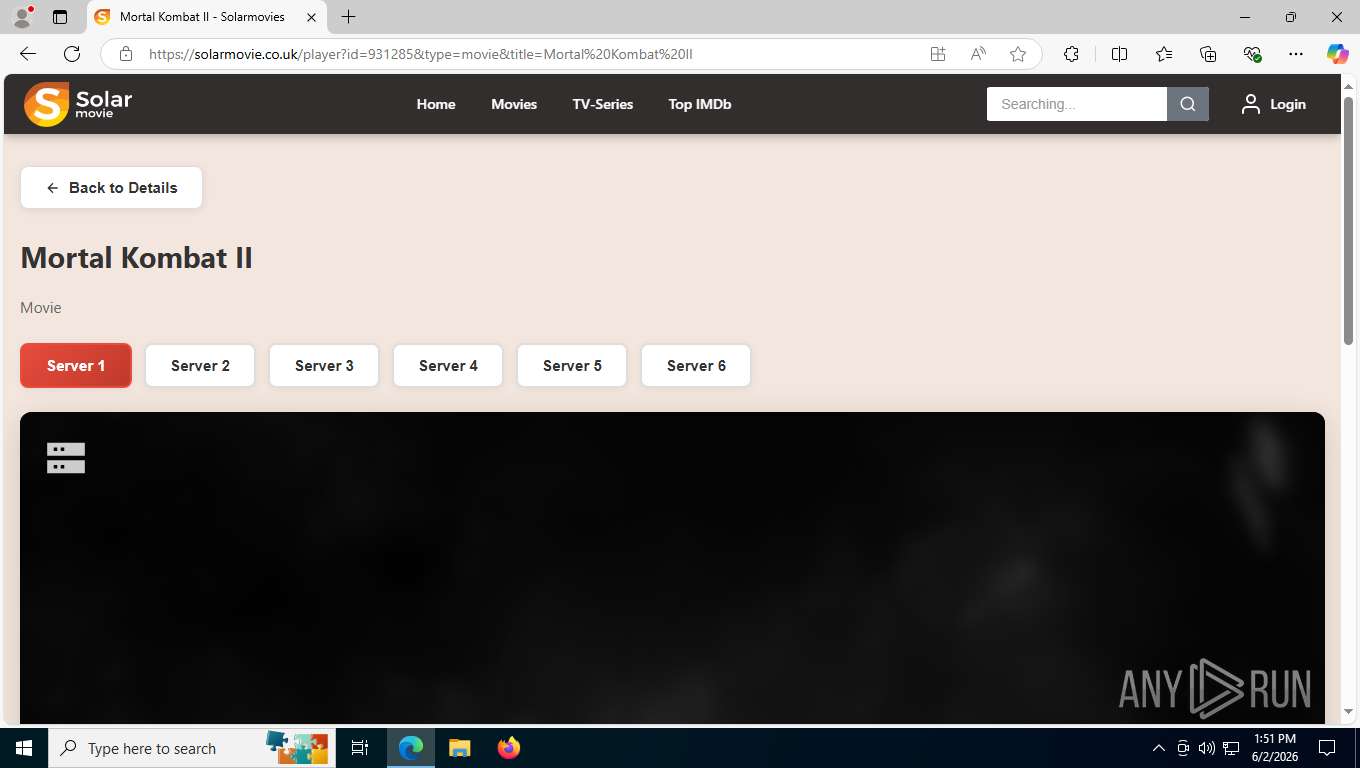
Task: Open the tab actions menu icon
Action: click(x=60, y=17)
